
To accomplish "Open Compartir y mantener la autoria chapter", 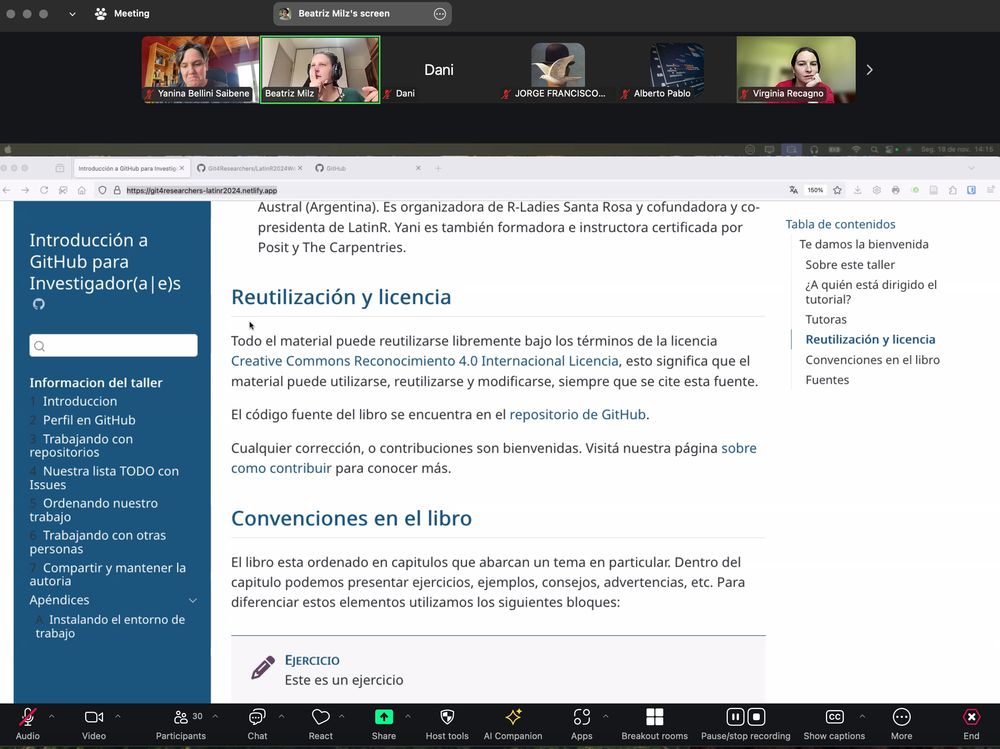I will [x=108, y=574].
